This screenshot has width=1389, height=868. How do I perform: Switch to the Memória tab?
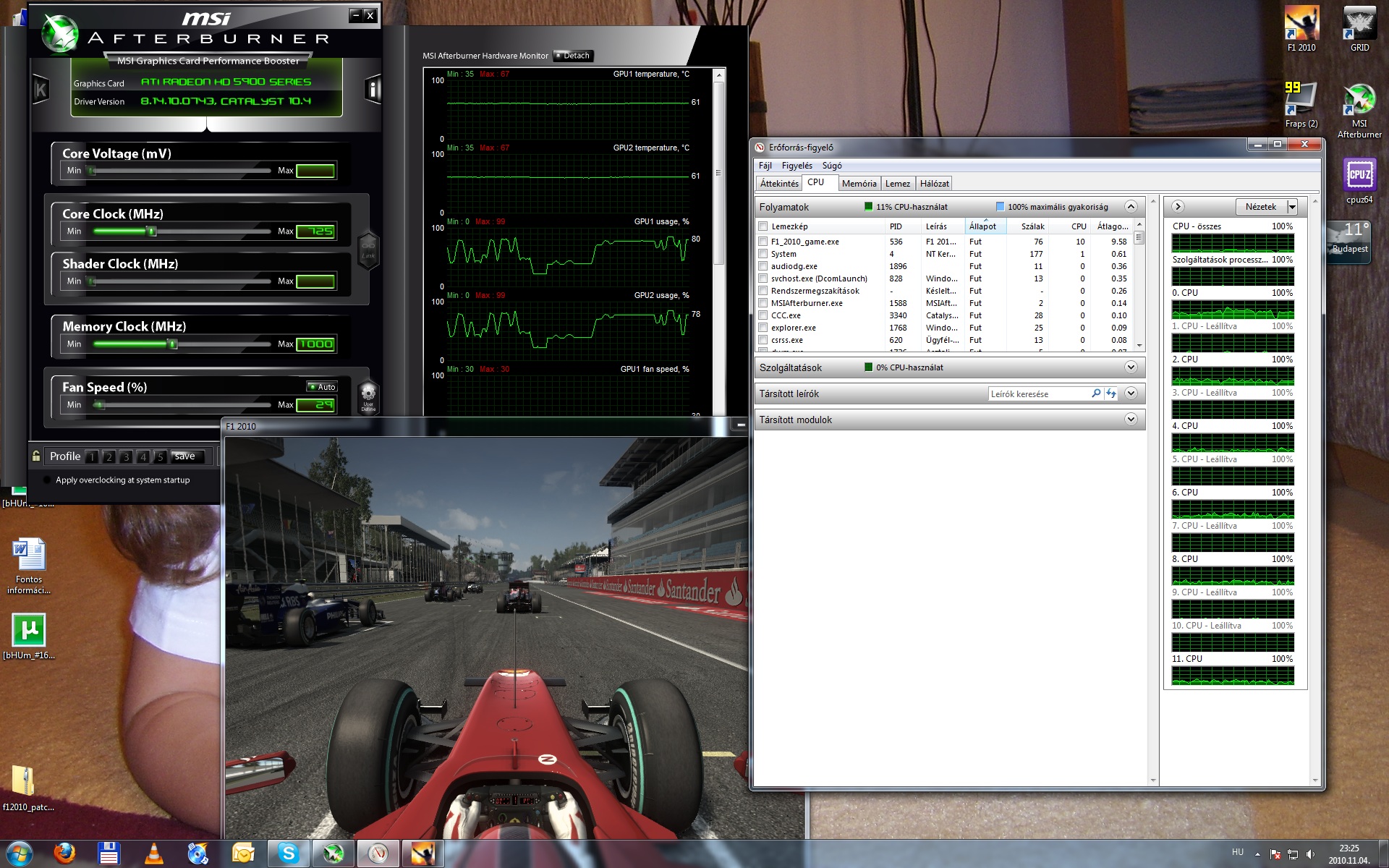[859, 184]
